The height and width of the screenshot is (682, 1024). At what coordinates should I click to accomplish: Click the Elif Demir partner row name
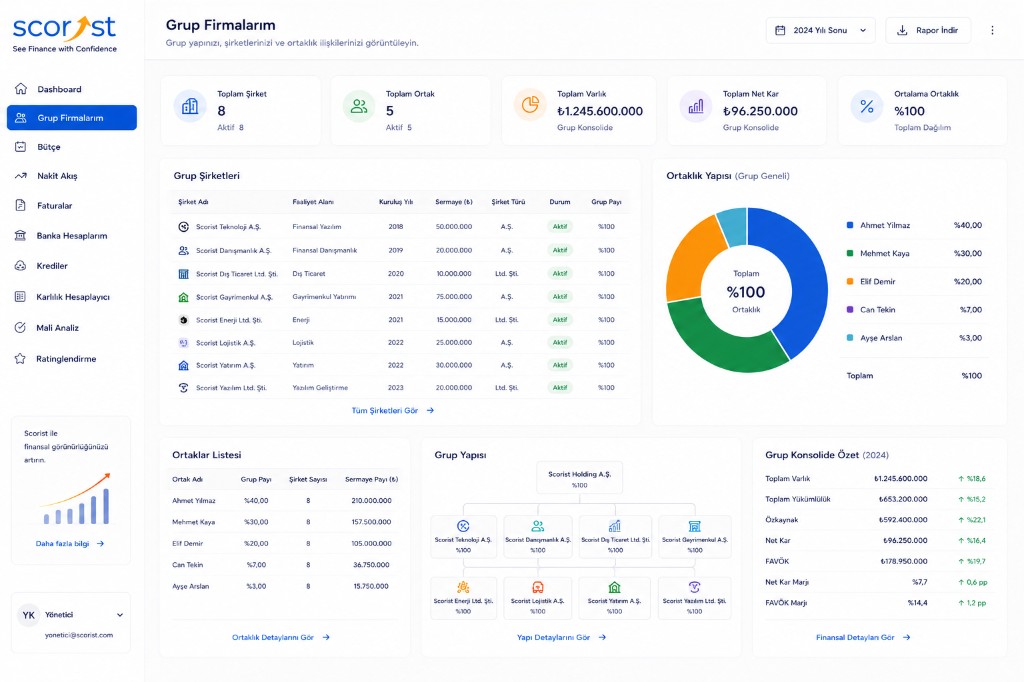[x=187, y=544]
